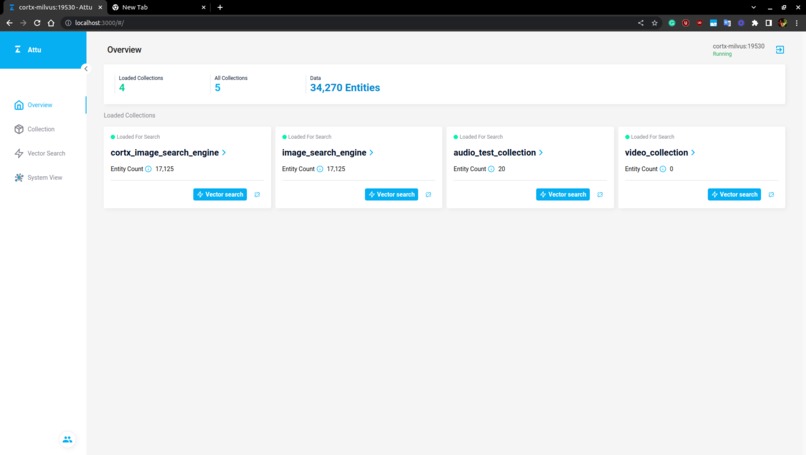Screen dimensions: 806x455
Task: Go back in browser
Action: coord(9,23)
